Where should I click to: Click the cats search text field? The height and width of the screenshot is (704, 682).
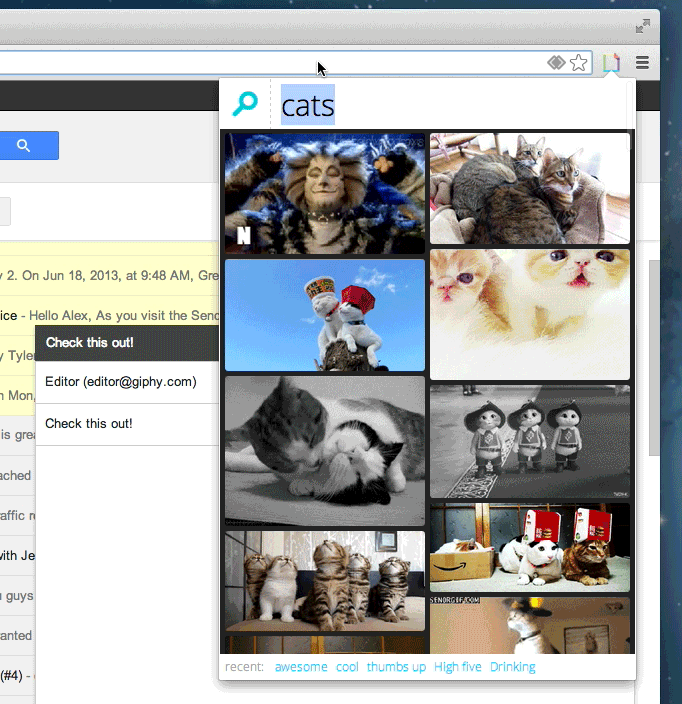(x=451, y=105)
